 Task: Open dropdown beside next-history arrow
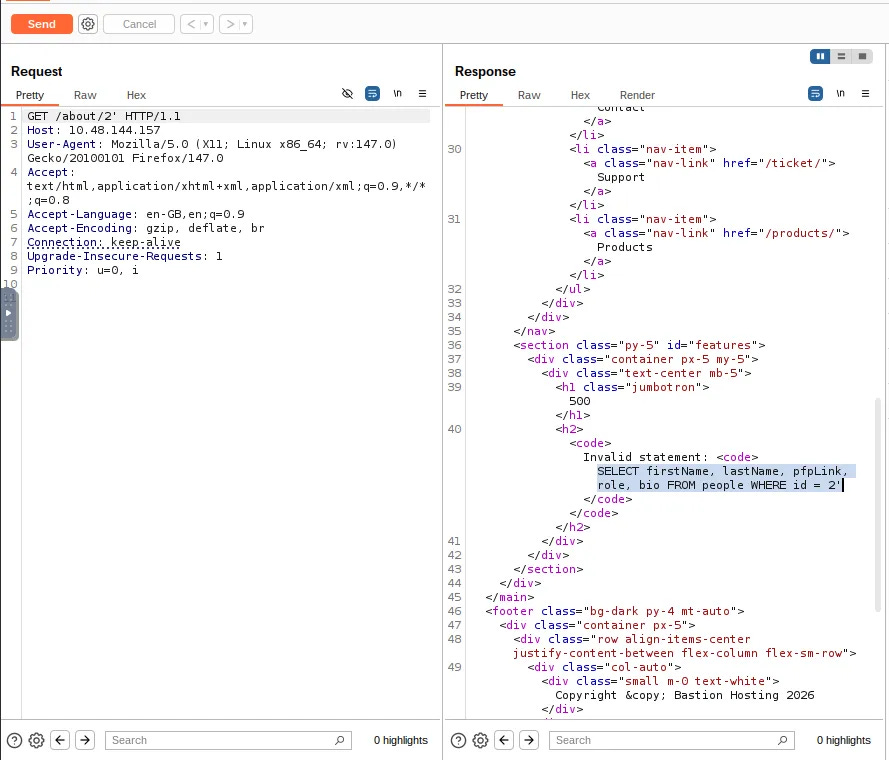pyautogui.click(x=245, y=24)
